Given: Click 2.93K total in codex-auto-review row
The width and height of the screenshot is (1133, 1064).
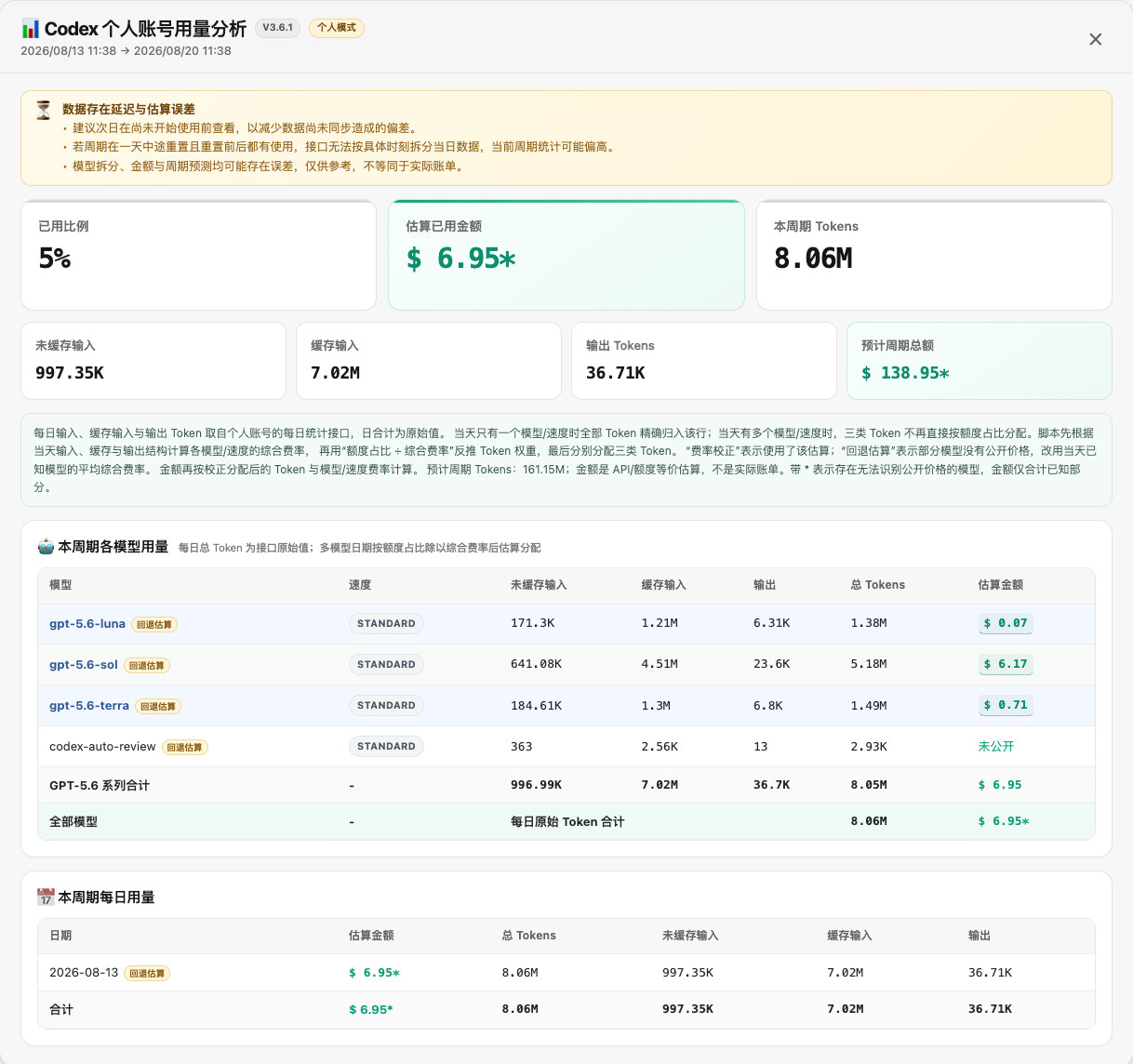Looking at the screenshot, I should point(869,747).
